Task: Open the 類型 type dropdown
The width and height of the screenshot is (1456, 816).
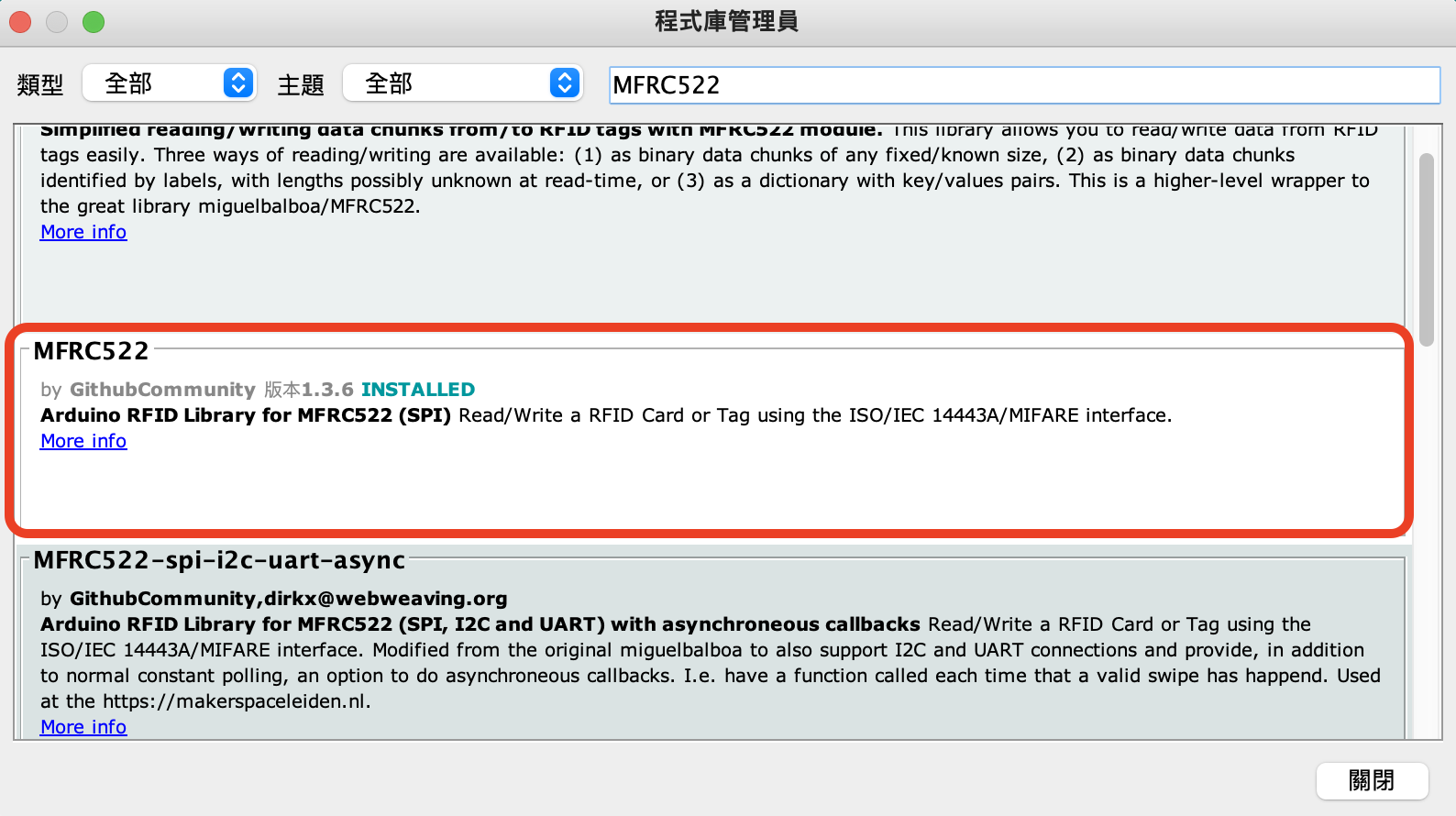Action: click(x=170, y=83)
